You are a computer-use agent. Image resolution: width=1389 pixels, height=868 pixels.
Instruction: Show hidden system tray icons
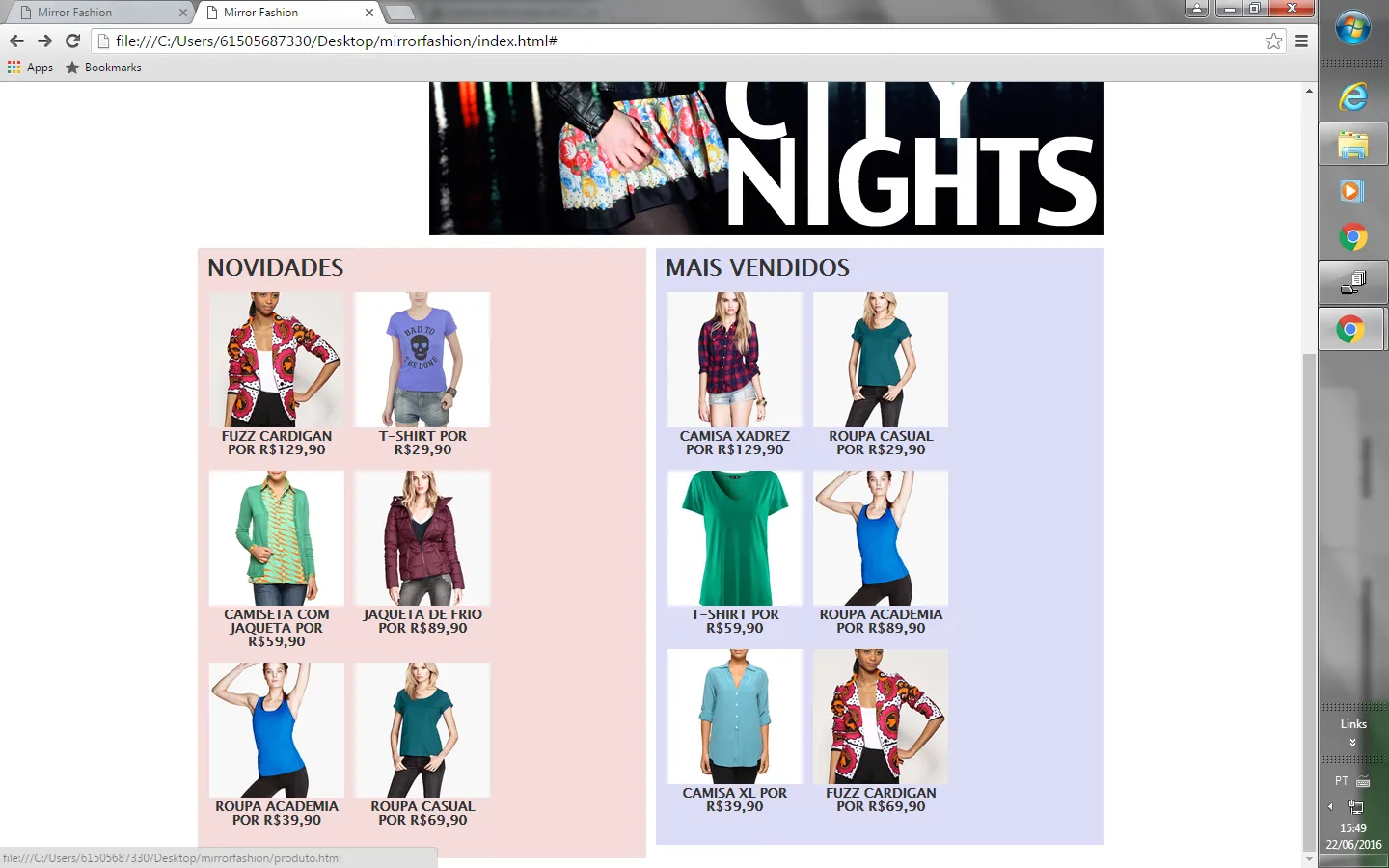pos(1330,806)
